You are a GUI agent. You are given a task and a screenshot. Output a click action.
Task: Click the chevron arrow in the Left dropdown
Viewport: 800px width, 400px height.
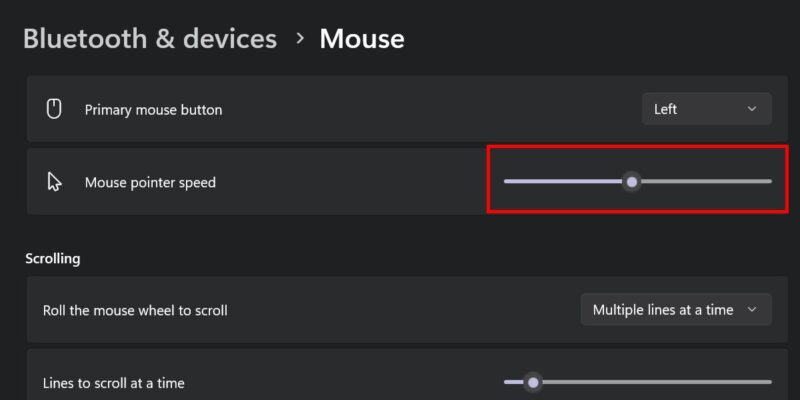click(x=752, y=109)
